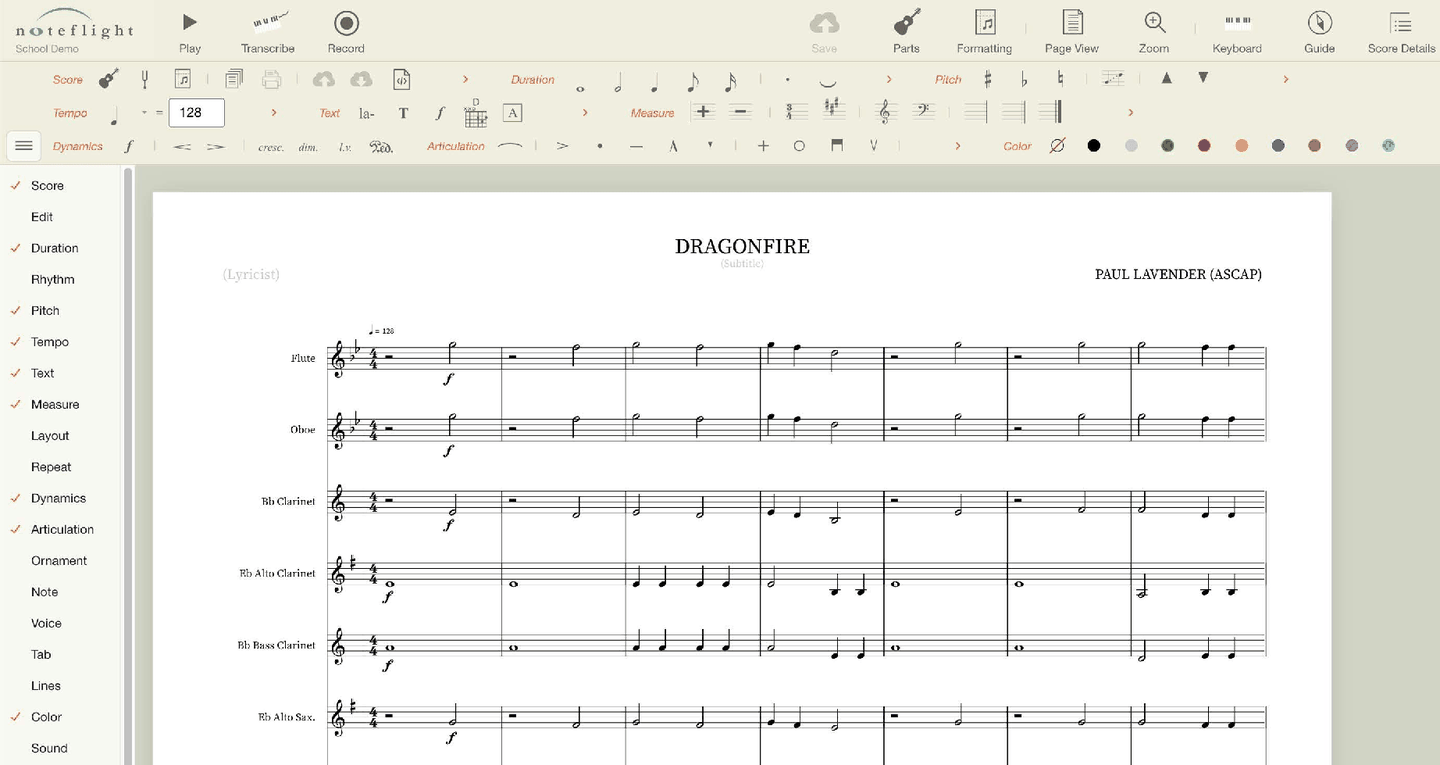This screenshot has height=765, width=1440.
Task: Expand more Articulation tools chevron
Action: click(957, 146)
